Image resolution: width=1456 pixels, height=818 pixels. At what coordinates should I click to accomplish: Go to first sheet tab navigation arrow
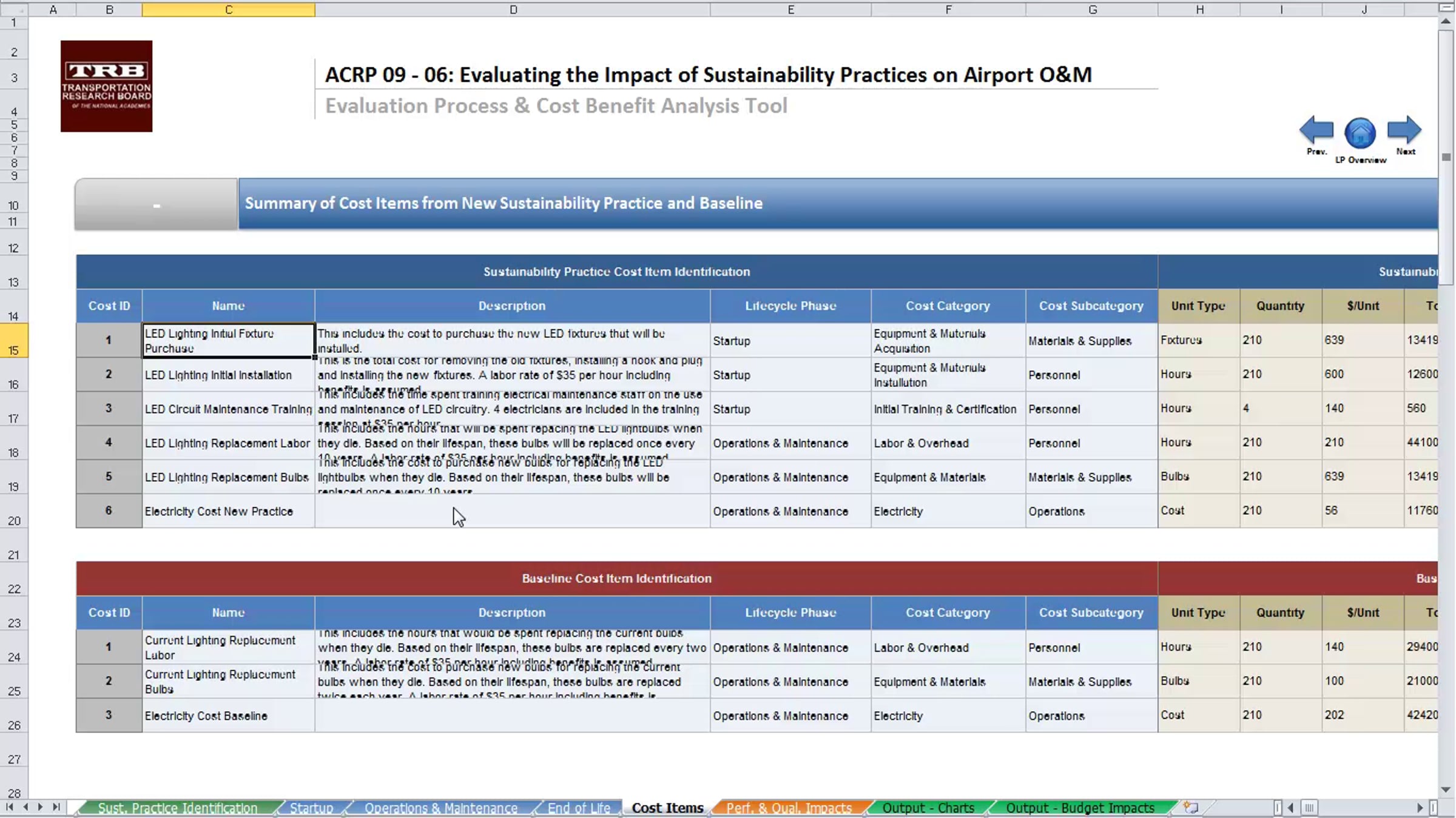tap(9, 807)
